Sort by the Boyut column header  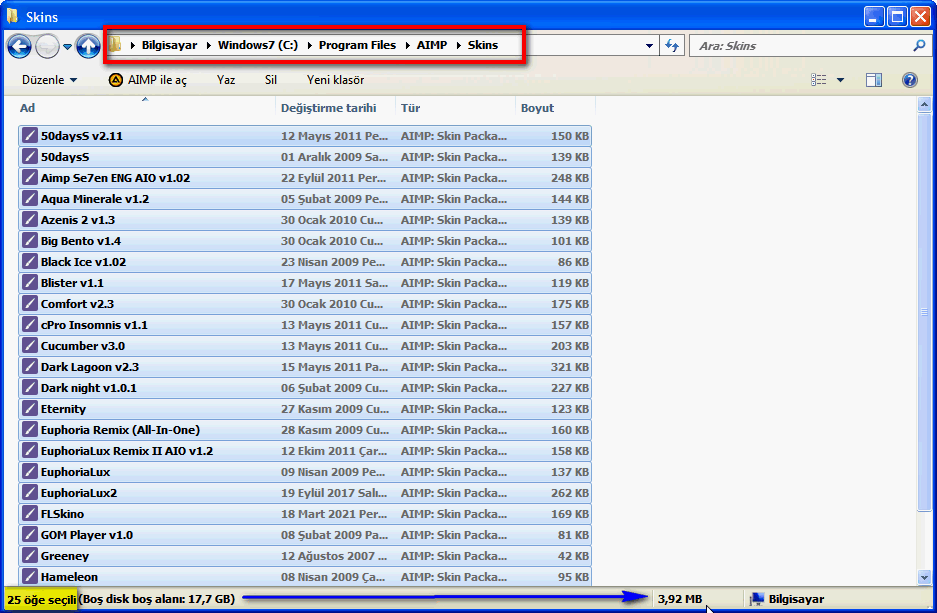(x=555, y=108)
